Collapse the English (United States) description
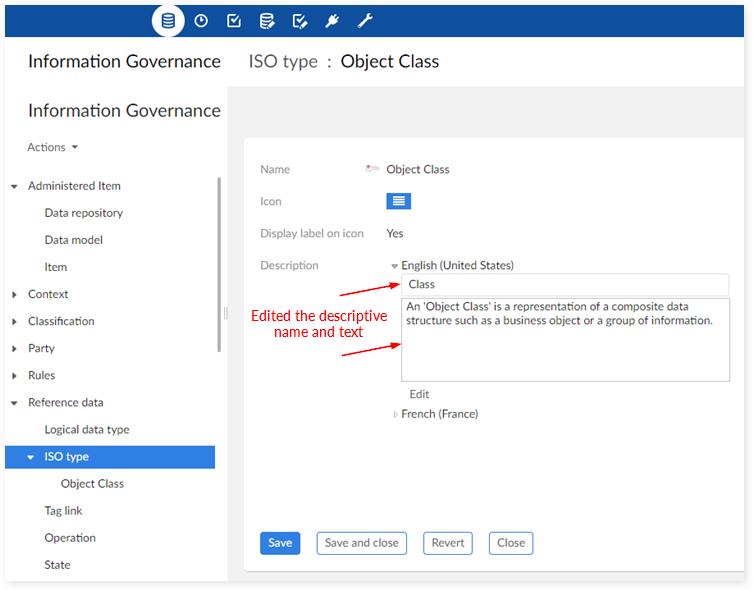The image size is (753, 590). (395, 266)
